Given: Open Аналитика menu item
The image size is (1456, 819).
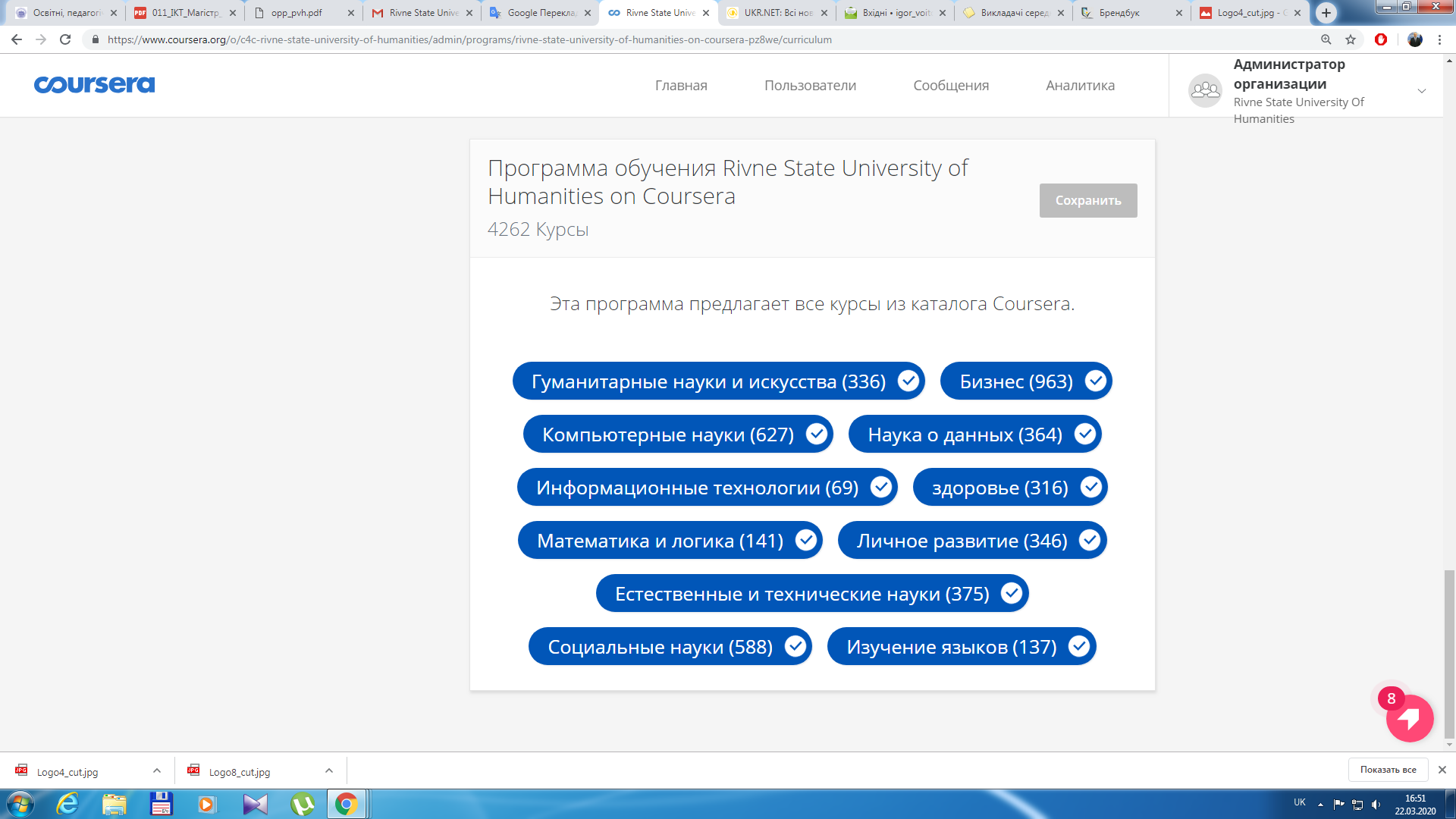Looking at the screenshot, I should point(1080,86).
